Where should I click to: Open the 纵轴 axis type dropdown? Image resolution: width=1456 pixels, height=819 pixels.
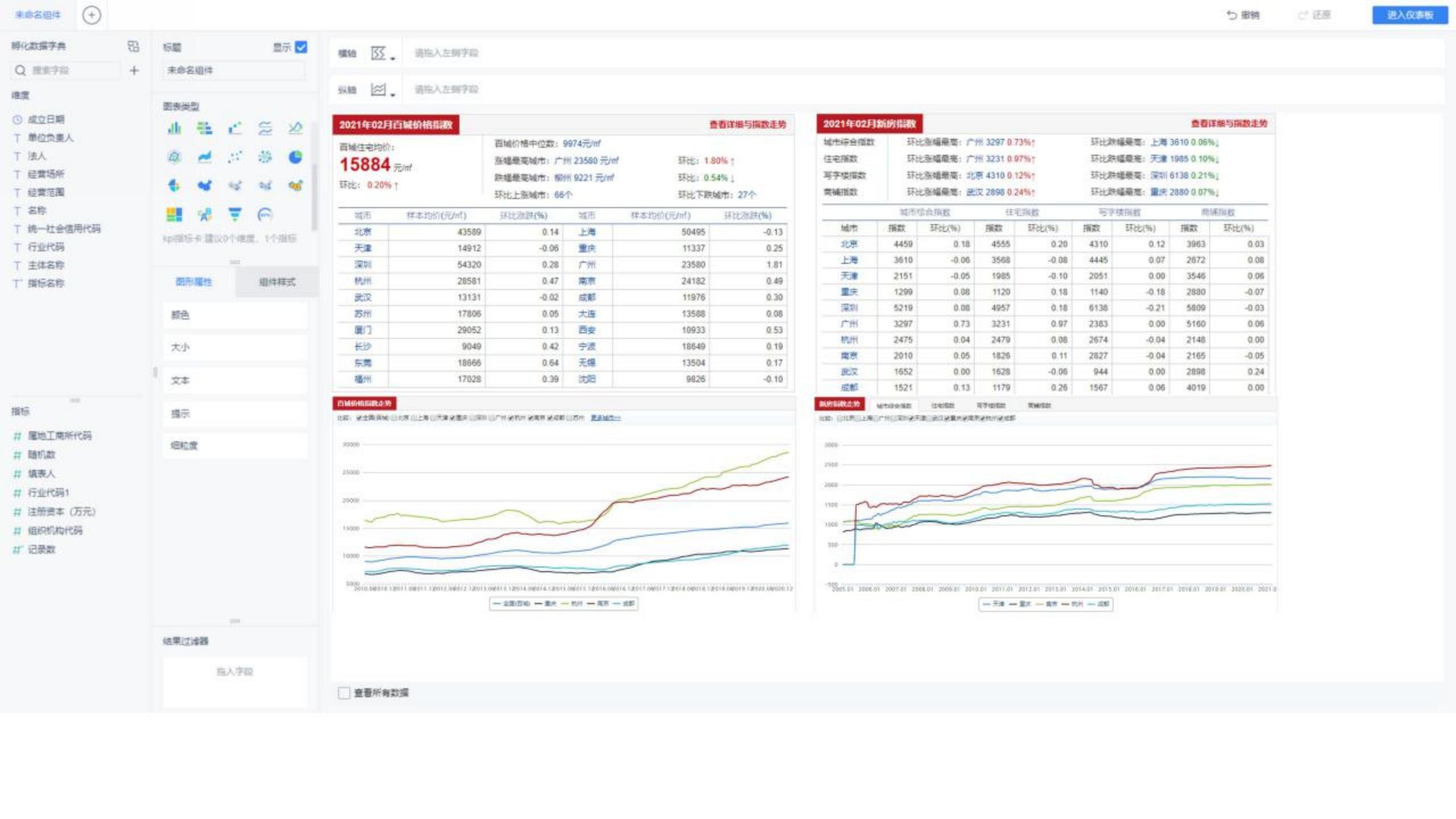point(382,90)
